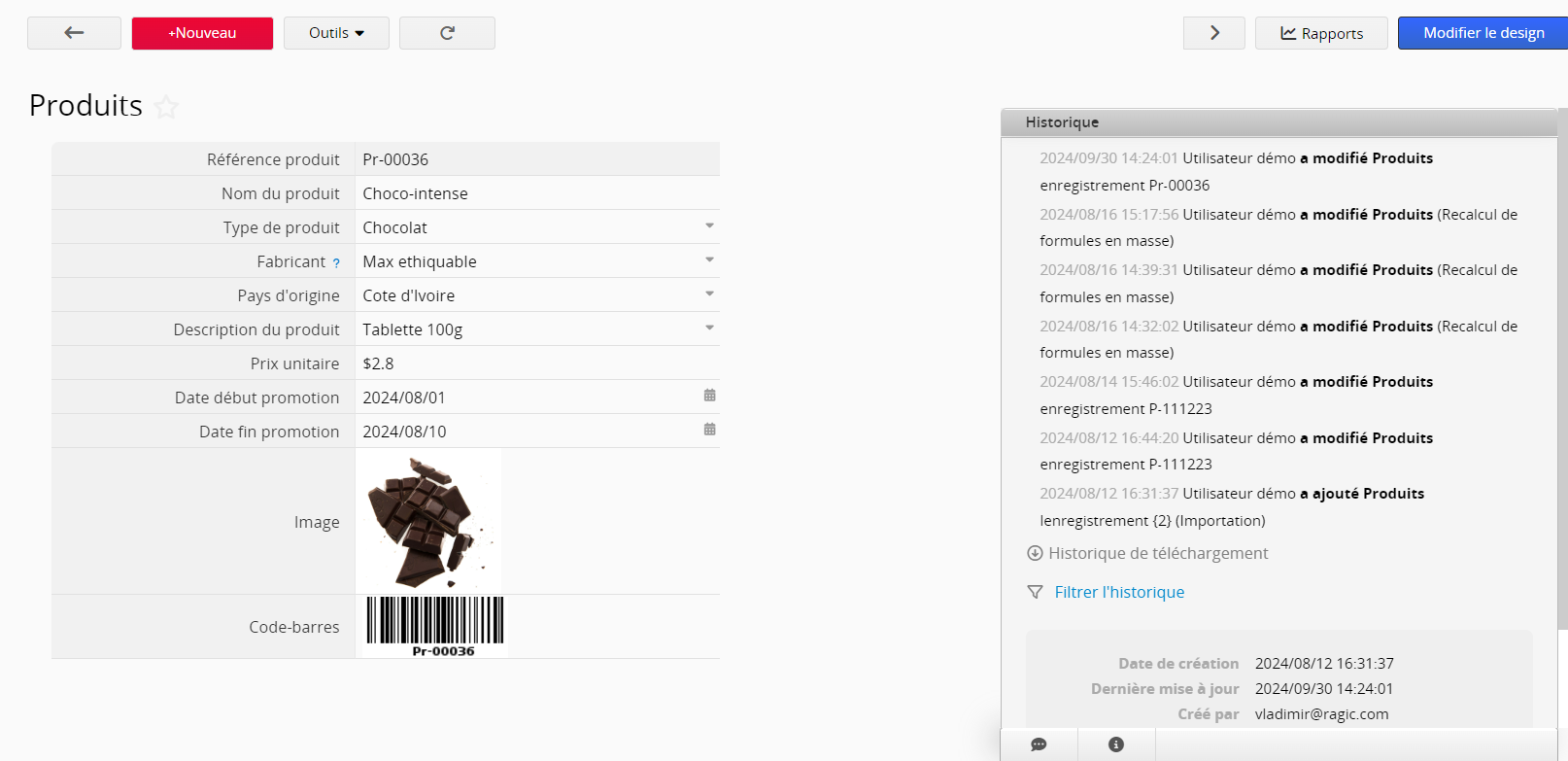This screenshot has height=761, width=1568.
Task: Open the Outils menu
Action: coord(336,33)
